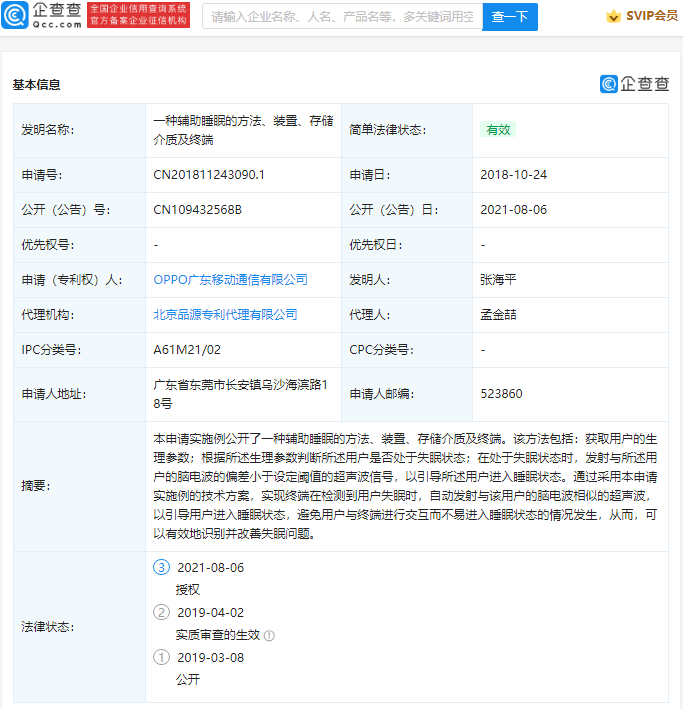Click the 有效 legal status badge
The image size is (683, 709).
click(498, 130)
